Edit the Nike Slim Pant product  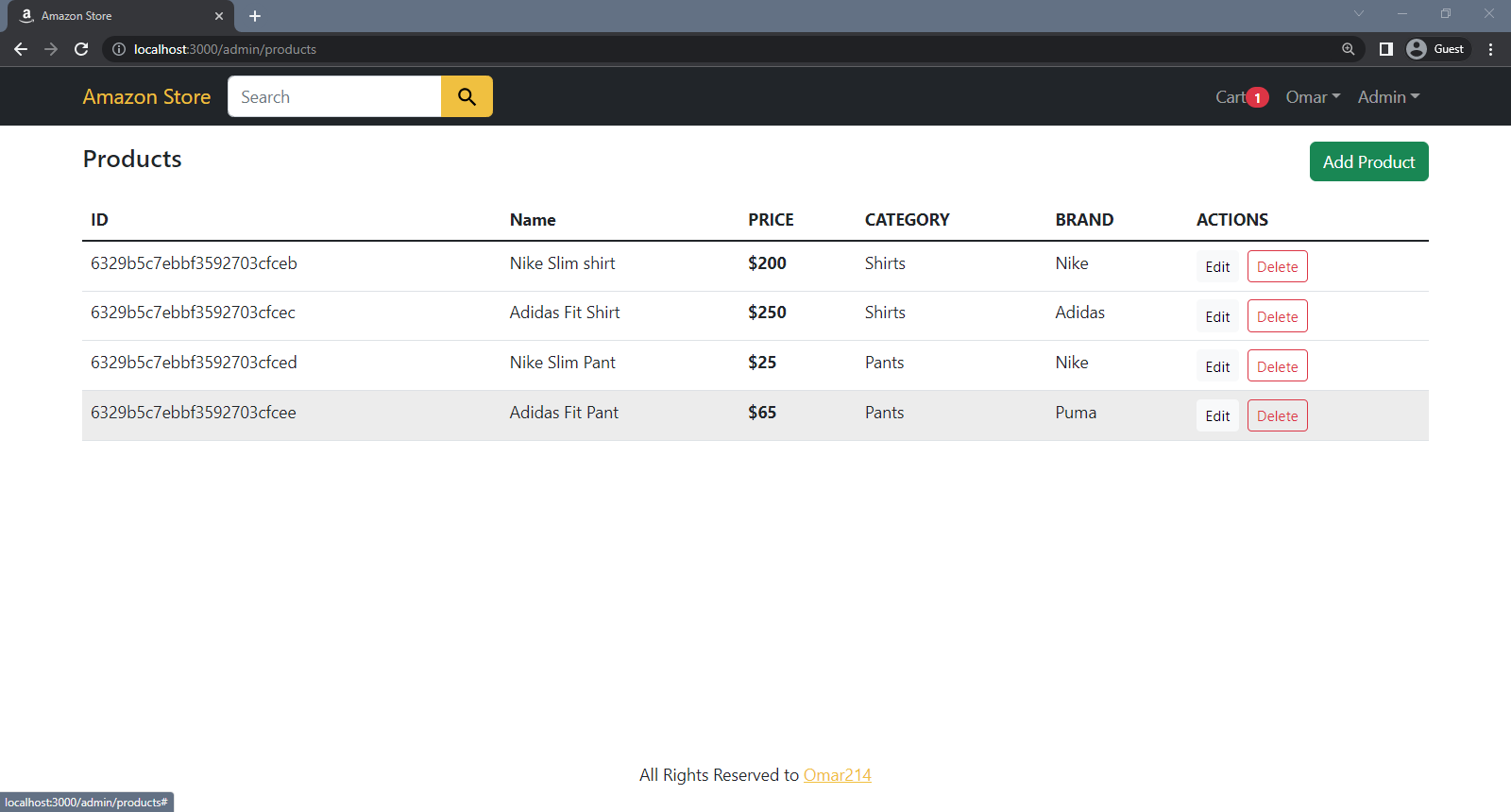point(1217,366)
